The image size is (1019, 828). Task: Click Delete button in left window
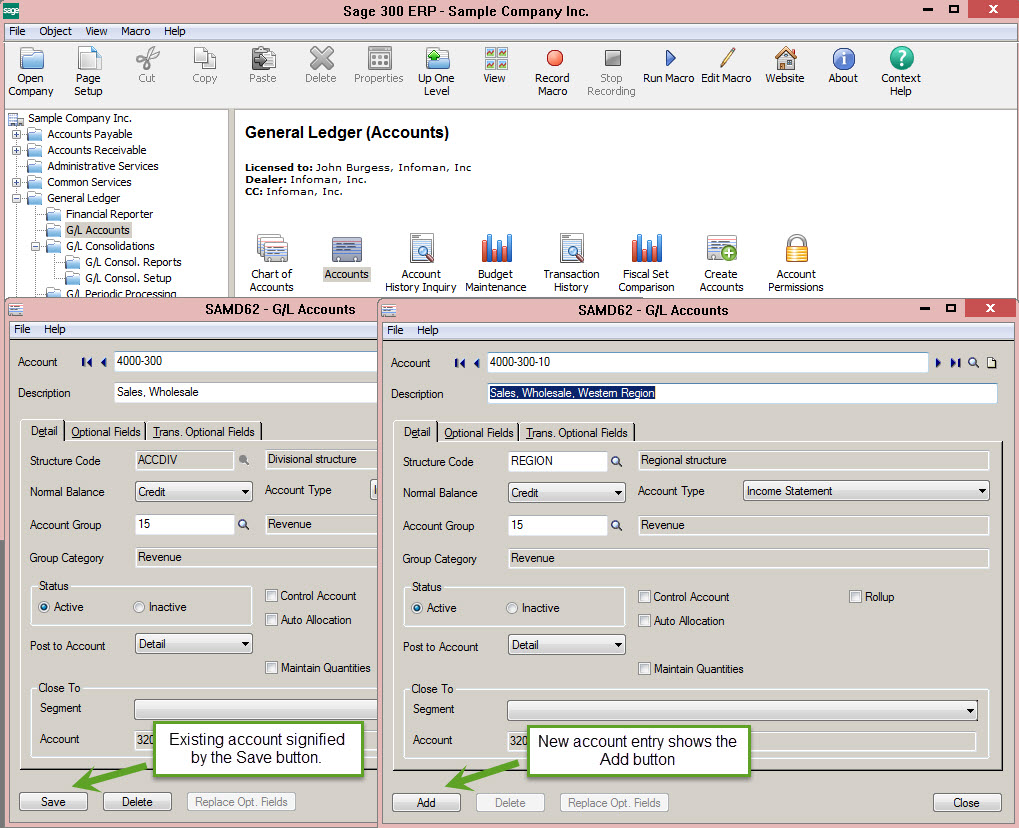pyautogui.click(x=137, y=801)
